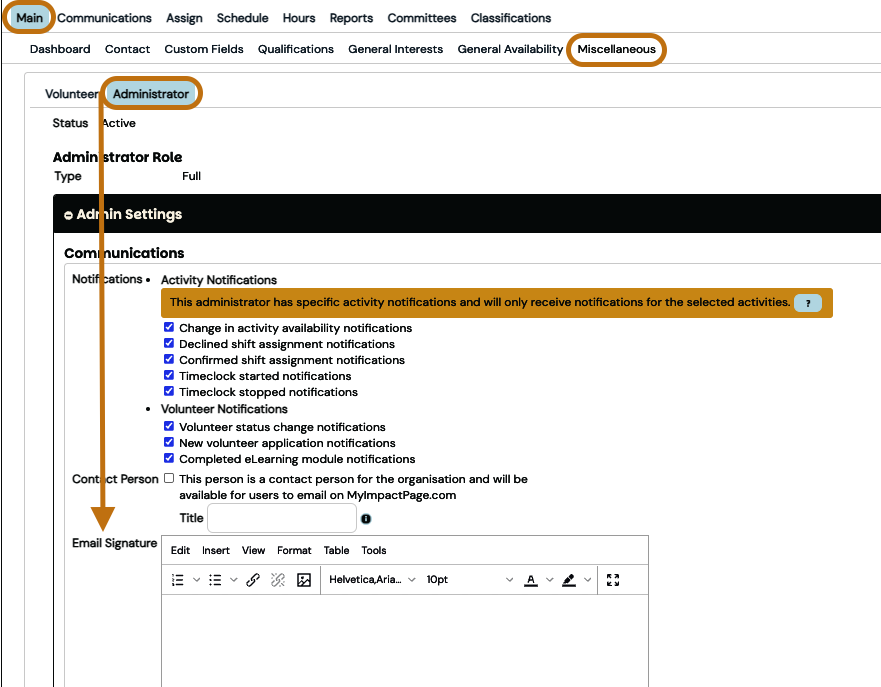Image resolution: width=881 pixels, height=687 pixels.
Task: Collapse the Admin Settings section
Action: click(x=68, y=215)
